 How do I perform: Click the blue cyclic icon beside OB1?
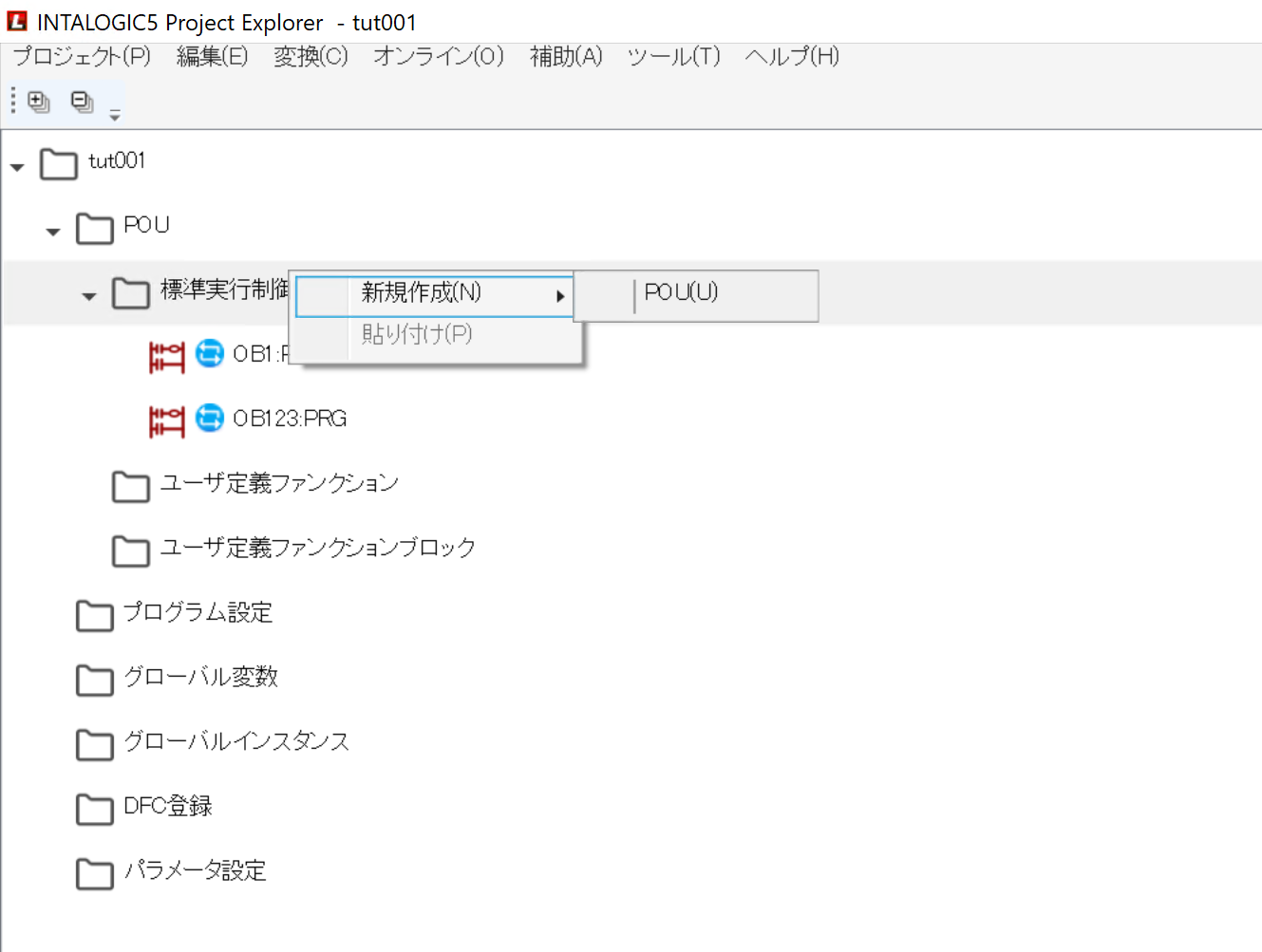209,353
